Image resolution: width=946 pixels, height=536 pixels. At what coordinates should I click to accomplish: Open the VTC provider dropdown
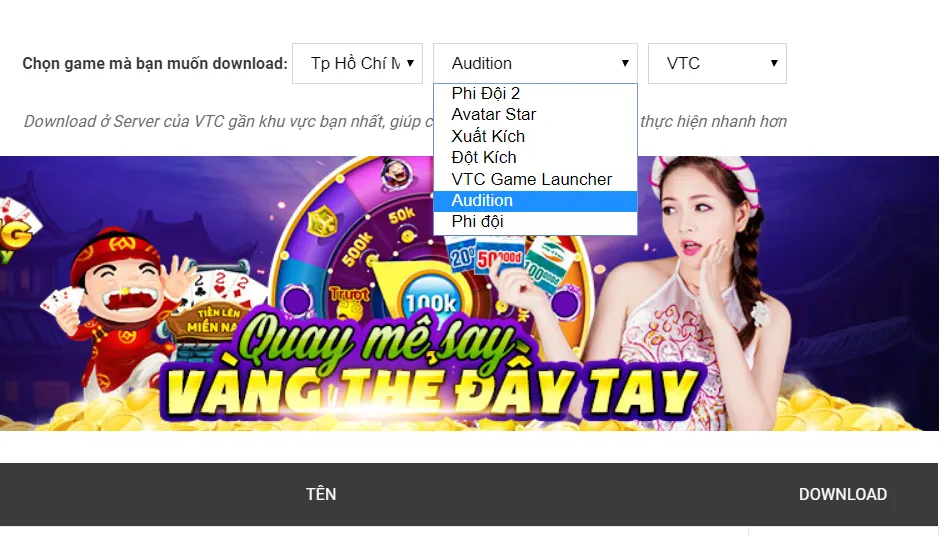(x=717, y=63)
